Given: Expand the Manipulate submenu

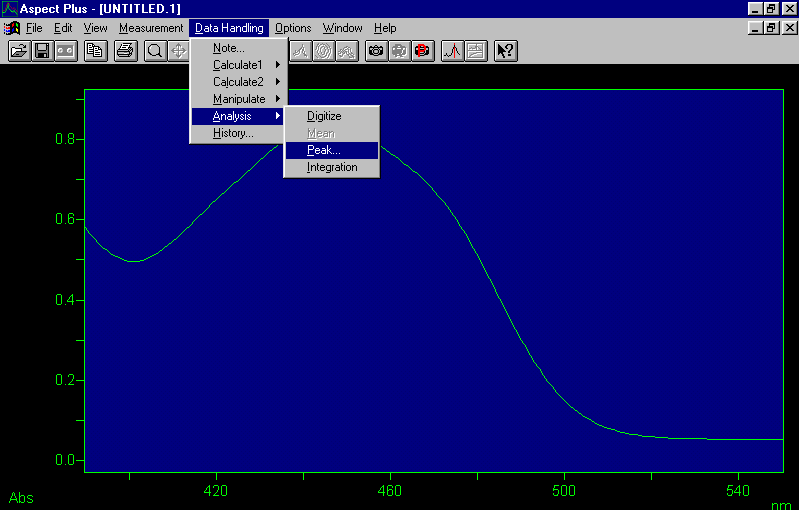Looking at the screenshot, I should [x=239, y=99].
